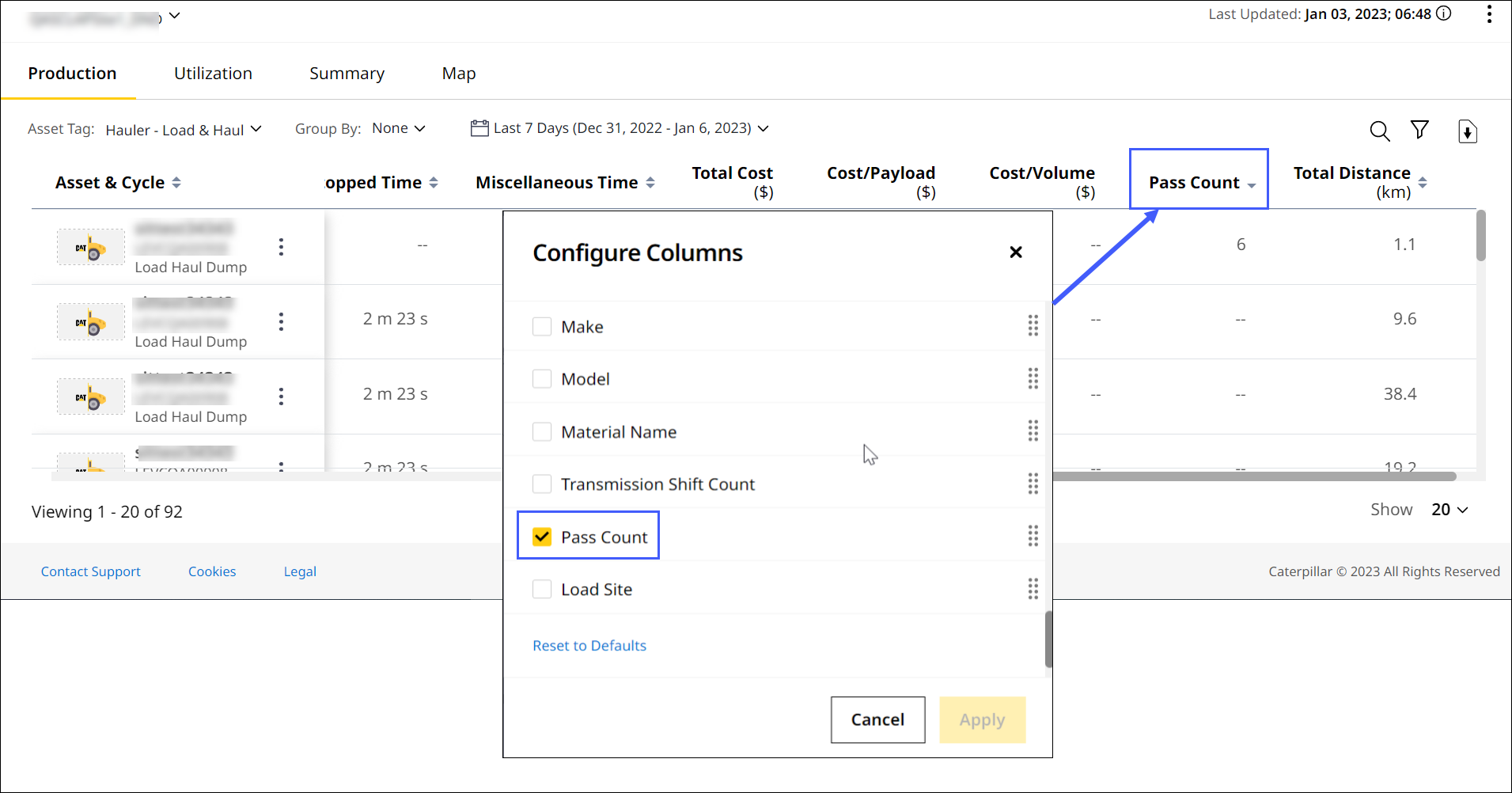This screenshot has height=793, width=1512.
Task: Click the drag handle beside Make
Action: coord(1033,326)
